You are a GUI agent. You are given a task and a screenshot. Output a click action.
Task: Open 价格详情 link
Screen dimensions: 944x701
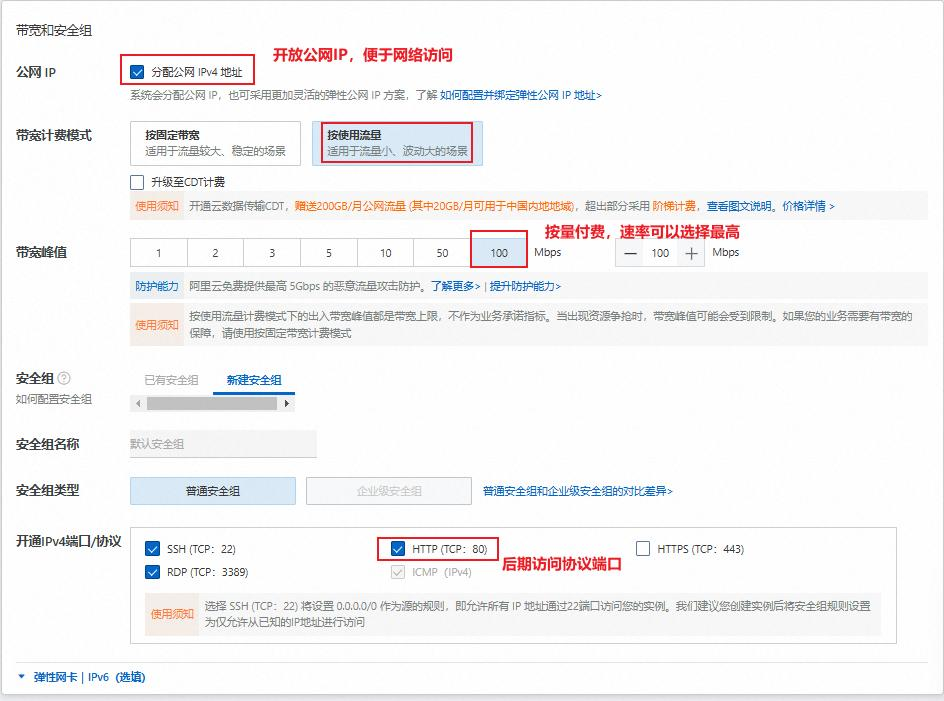[x=808, y=207]
